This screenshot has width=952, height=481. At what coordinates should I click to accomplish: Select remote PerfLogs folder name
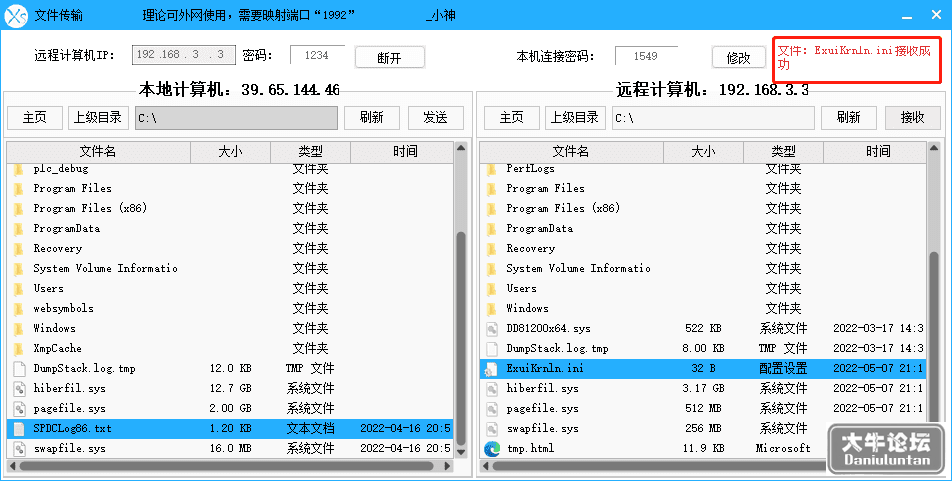coord(530,169)
